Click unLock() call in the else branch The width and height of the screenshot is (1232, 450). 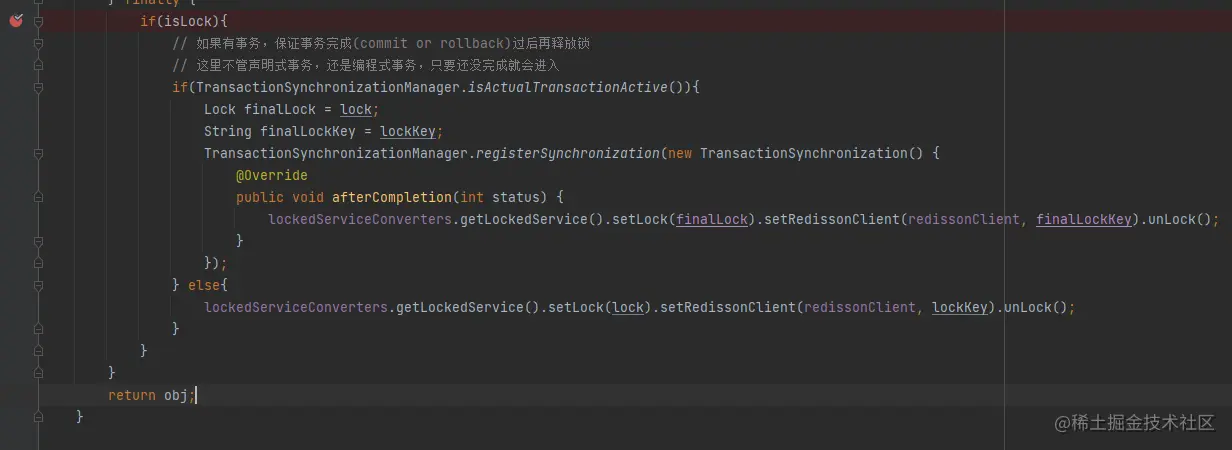pos(1036,307)
